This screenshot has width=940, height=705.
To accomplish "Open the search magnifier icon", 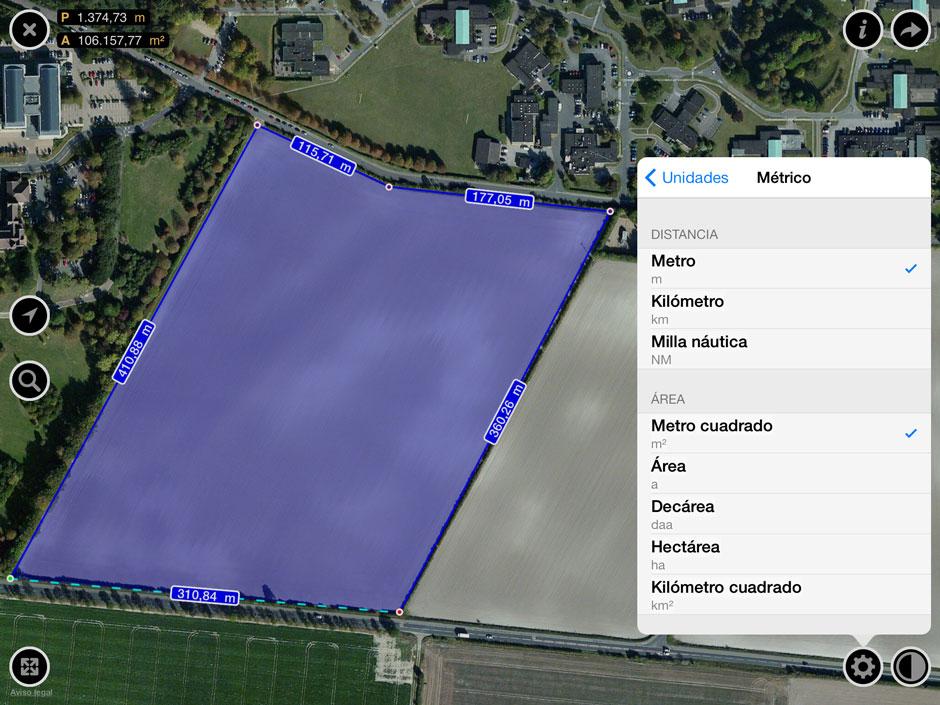I will click(x=30, y=381).
